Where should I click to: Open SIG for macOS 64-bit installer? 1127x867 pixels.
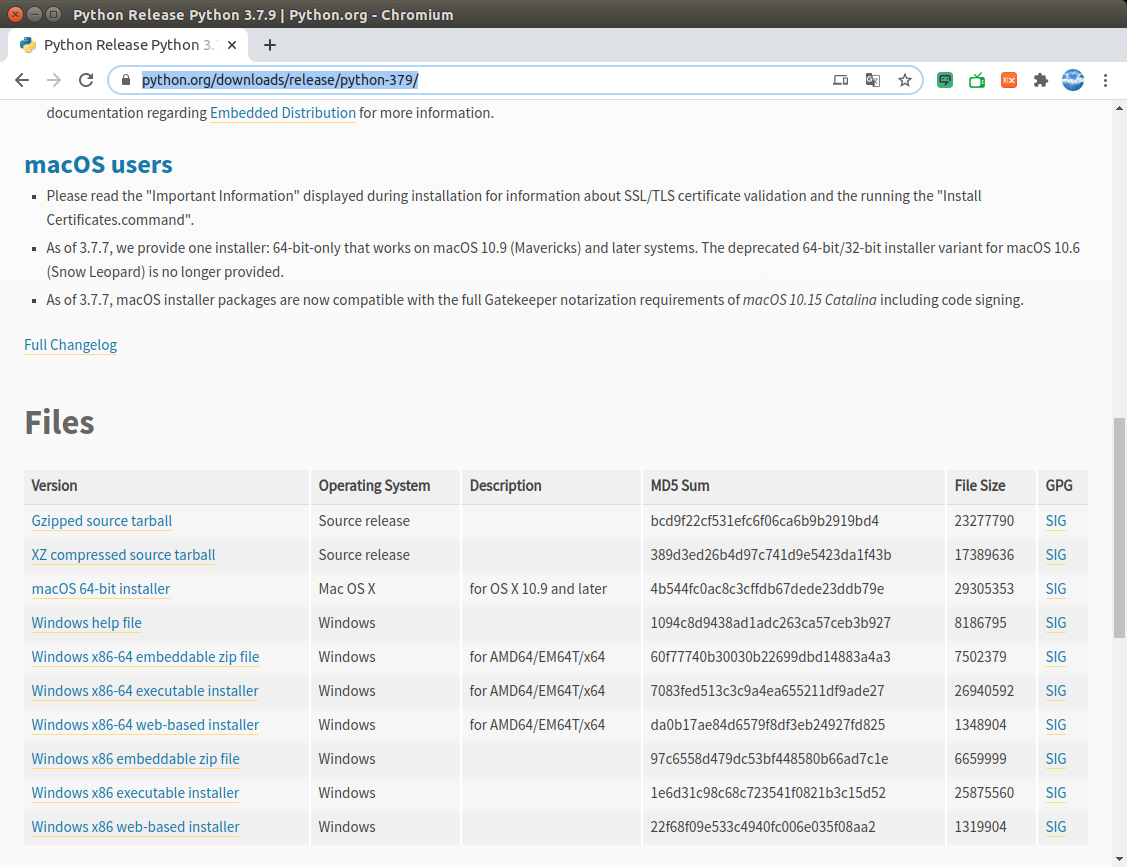(x=1056, y=589)
